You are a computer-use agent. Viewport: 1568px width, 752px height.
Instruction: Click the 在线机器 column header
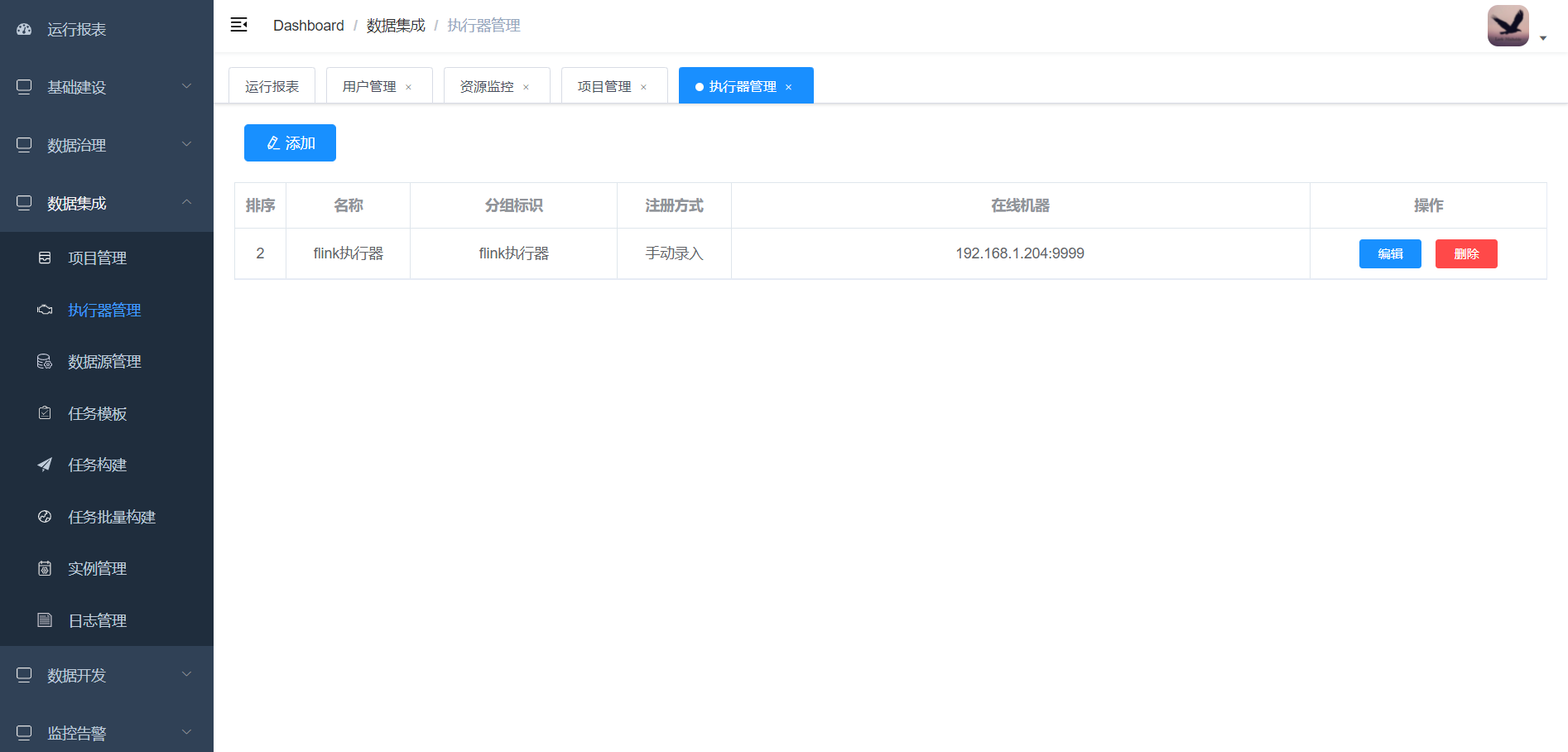coord(1020,205)
